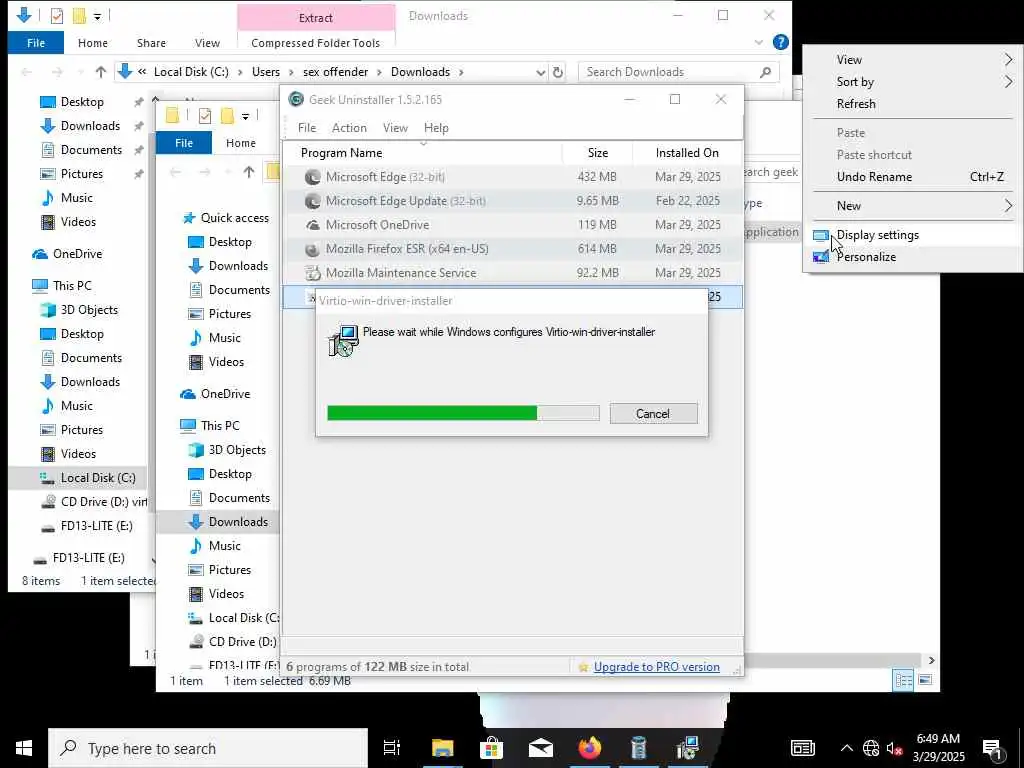Expand the New submenu in the context menu
This screenshot has height=768, width=1024.
click(x=848, y=206)
